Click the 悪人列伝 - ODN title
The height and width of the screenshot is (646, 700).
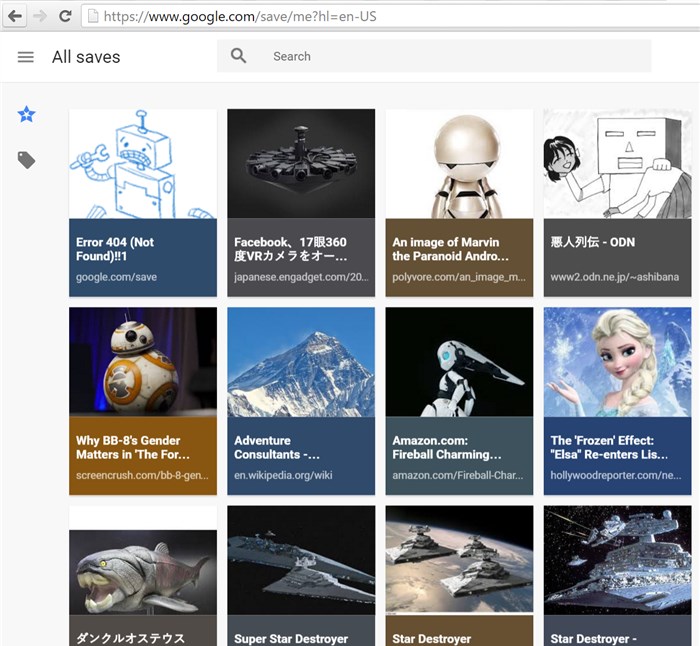pyautogui.click(x=592, y=242)
